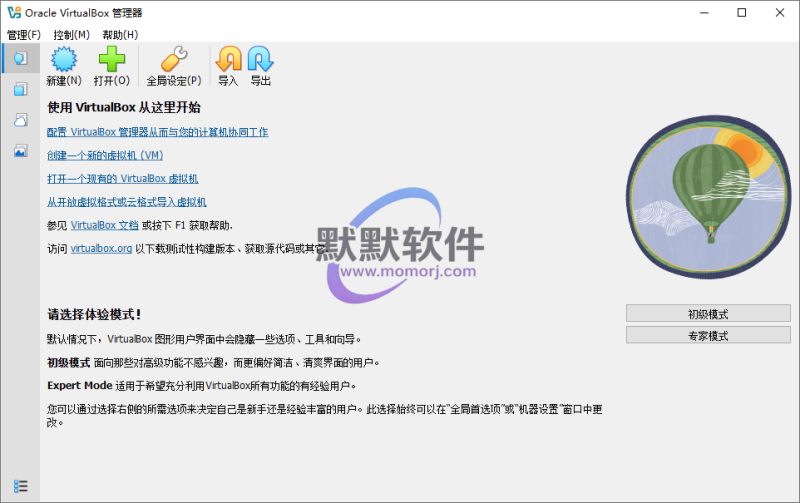
Task: Select the media image sidebar icon
Action: coord(20,150)
